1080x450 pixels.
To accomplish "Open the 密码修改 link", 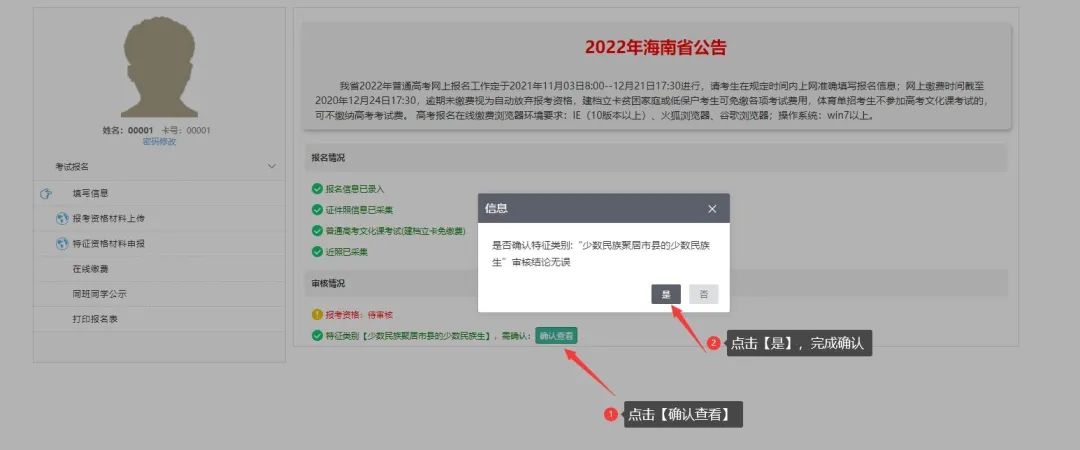I will pyautogui.click(x=159, y=141).
